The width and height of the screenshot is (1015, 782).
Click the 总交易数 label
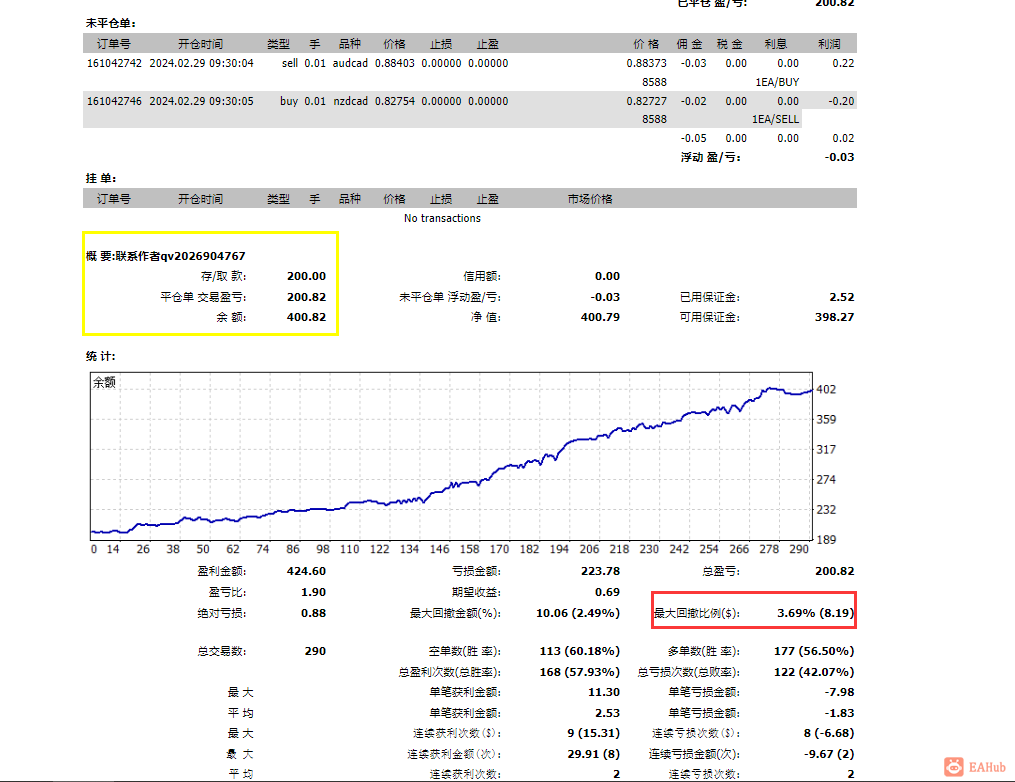pyautogui.click(x=221, y=651)
